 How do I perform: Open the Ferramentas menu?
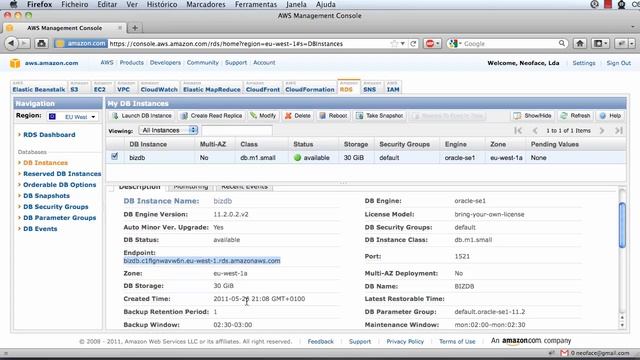tap(256, 4)
